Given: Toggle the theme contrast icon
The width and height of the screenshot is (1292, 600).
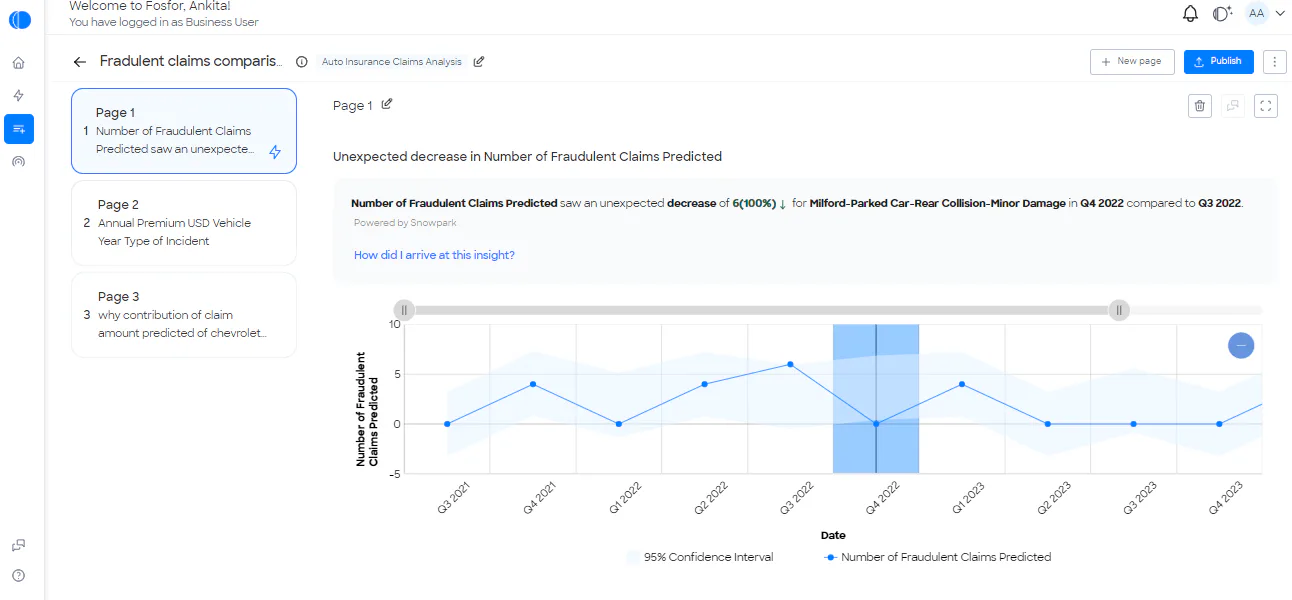Looking at the screenshot, I should [1221, 13].
